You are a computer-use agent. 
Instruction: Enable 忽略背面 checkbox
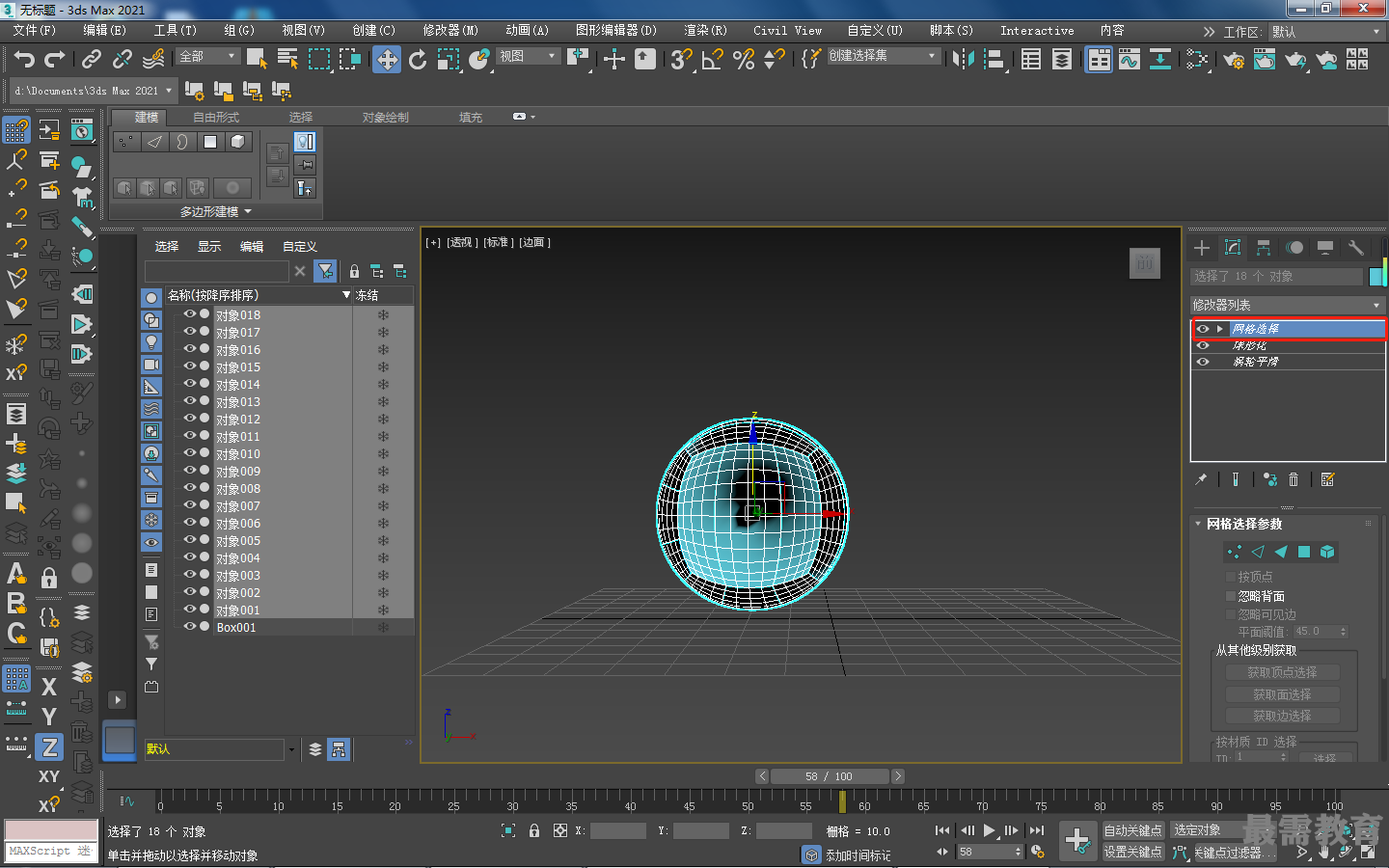1231,596
